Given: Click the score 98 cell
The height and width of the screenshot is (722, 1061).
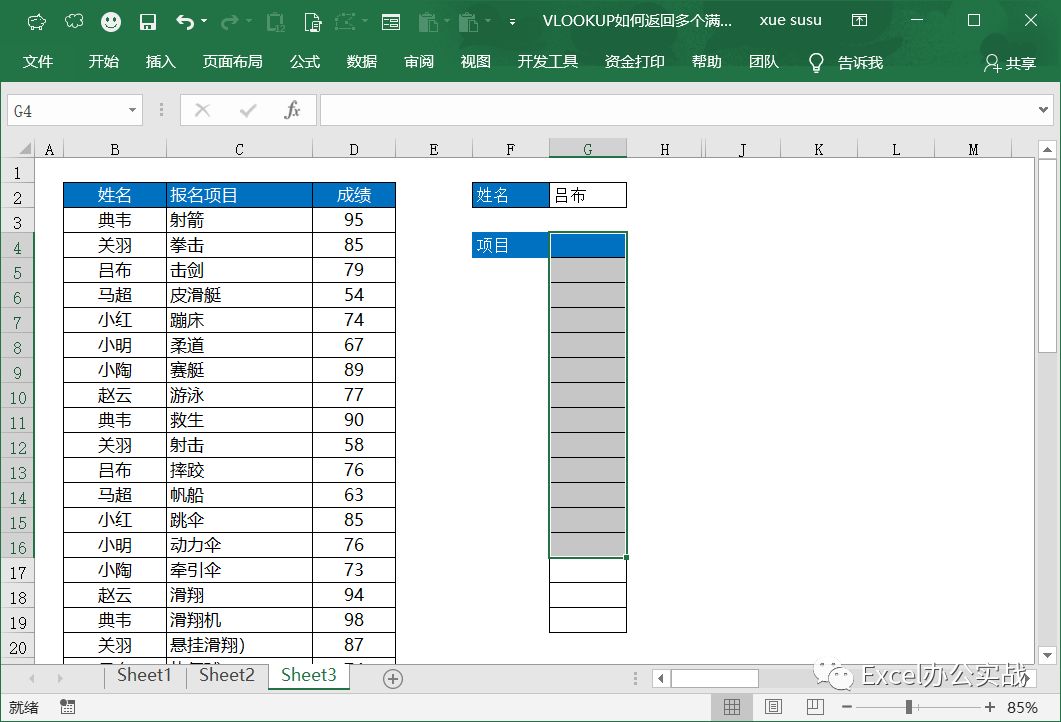Looking at the screenshot, I should pos(354,620).
